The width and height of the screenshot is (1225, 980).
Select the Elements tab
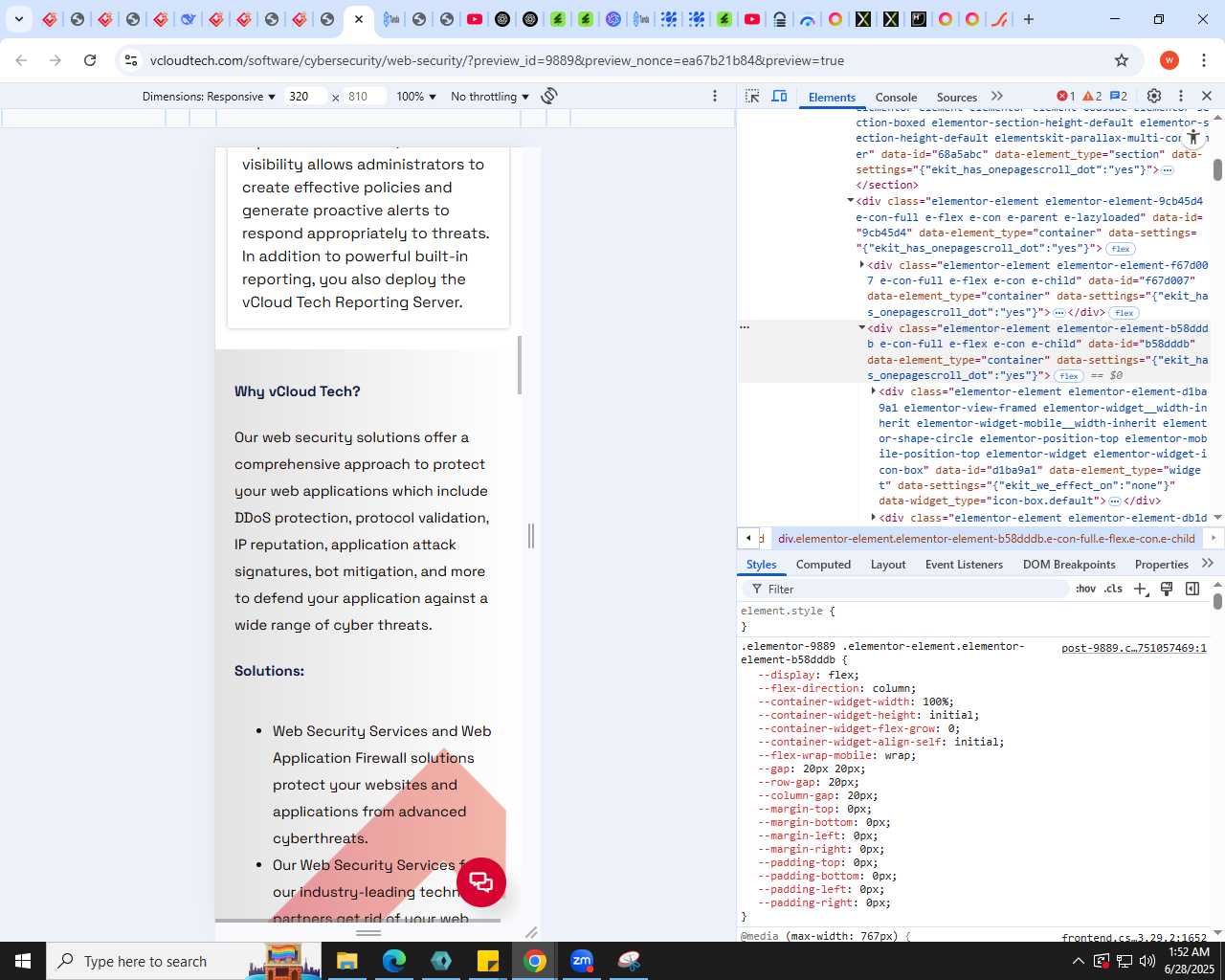click(832, 97)
